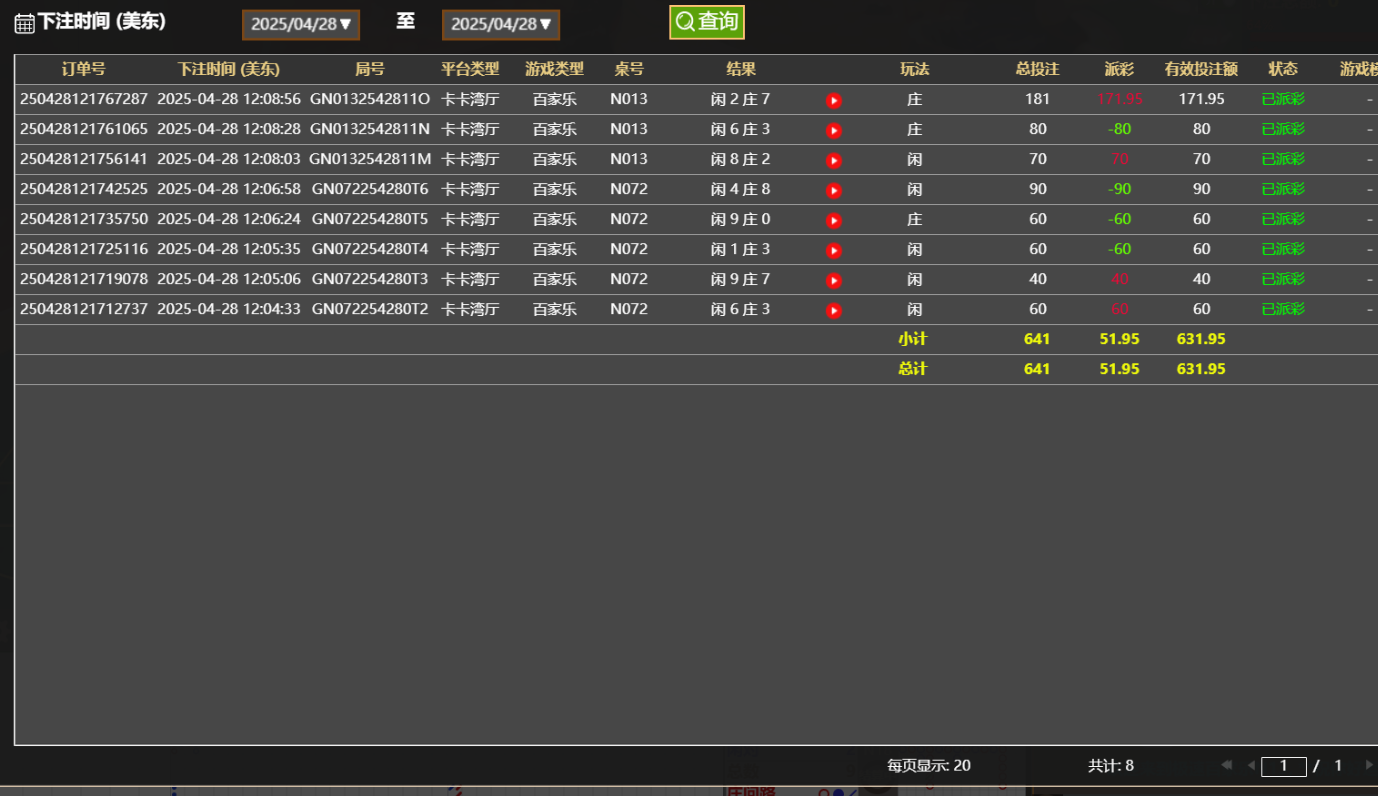This screenshot has width=1378, height=796.
Task: Click the page number input box
Action: click(1283, 766)
